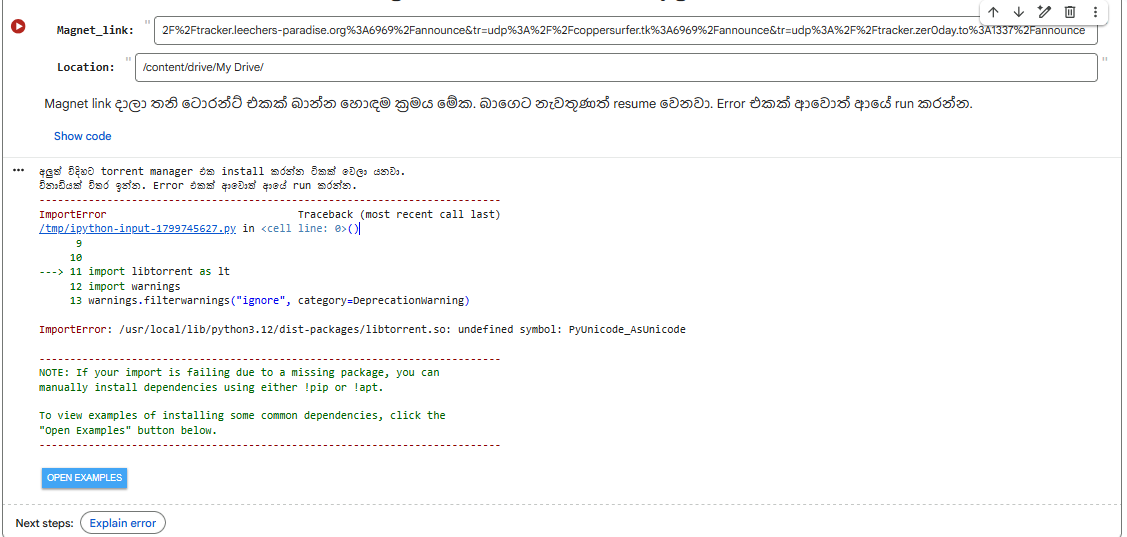This screenshot has width=1127, height=537.
Task: Click the "undefined symbol: PyUnicode_AsUnicode" error message
Action: (572, 329)
